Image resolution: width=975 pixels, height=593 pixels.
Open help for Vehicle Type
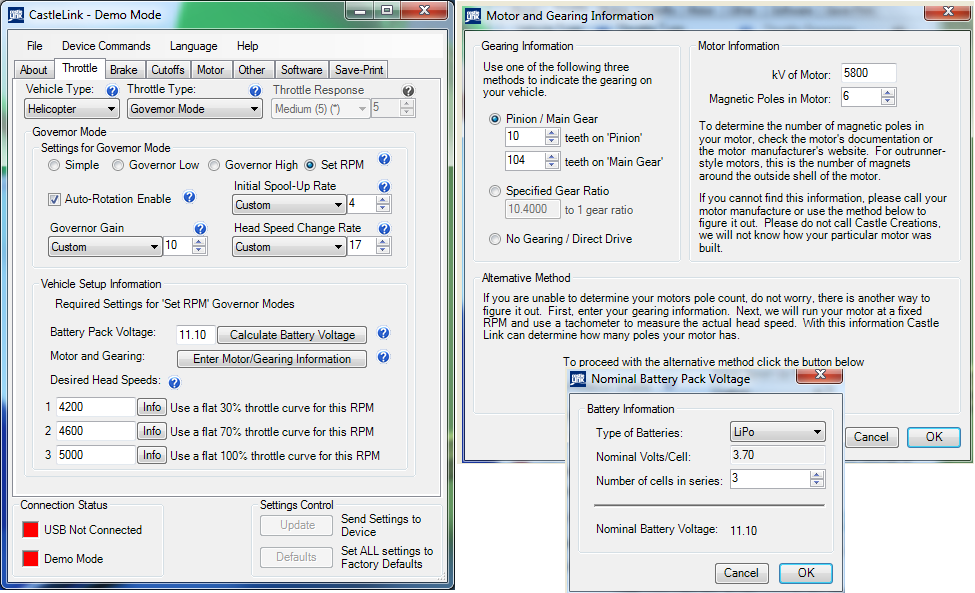pos(112,91)
